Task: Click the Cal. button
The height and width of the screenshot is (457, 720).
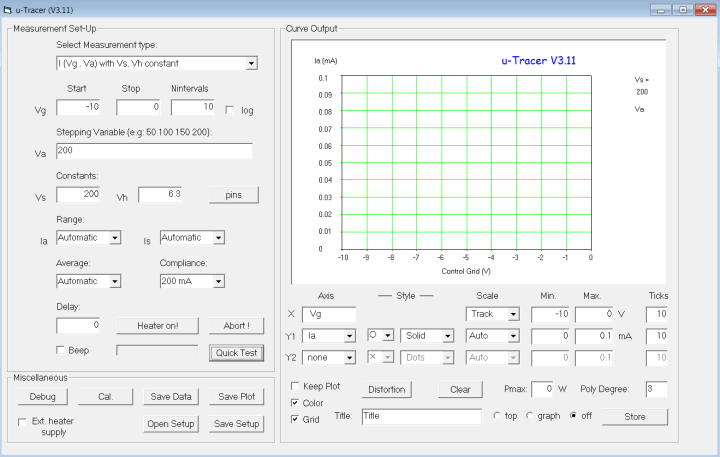Action: 105,397
